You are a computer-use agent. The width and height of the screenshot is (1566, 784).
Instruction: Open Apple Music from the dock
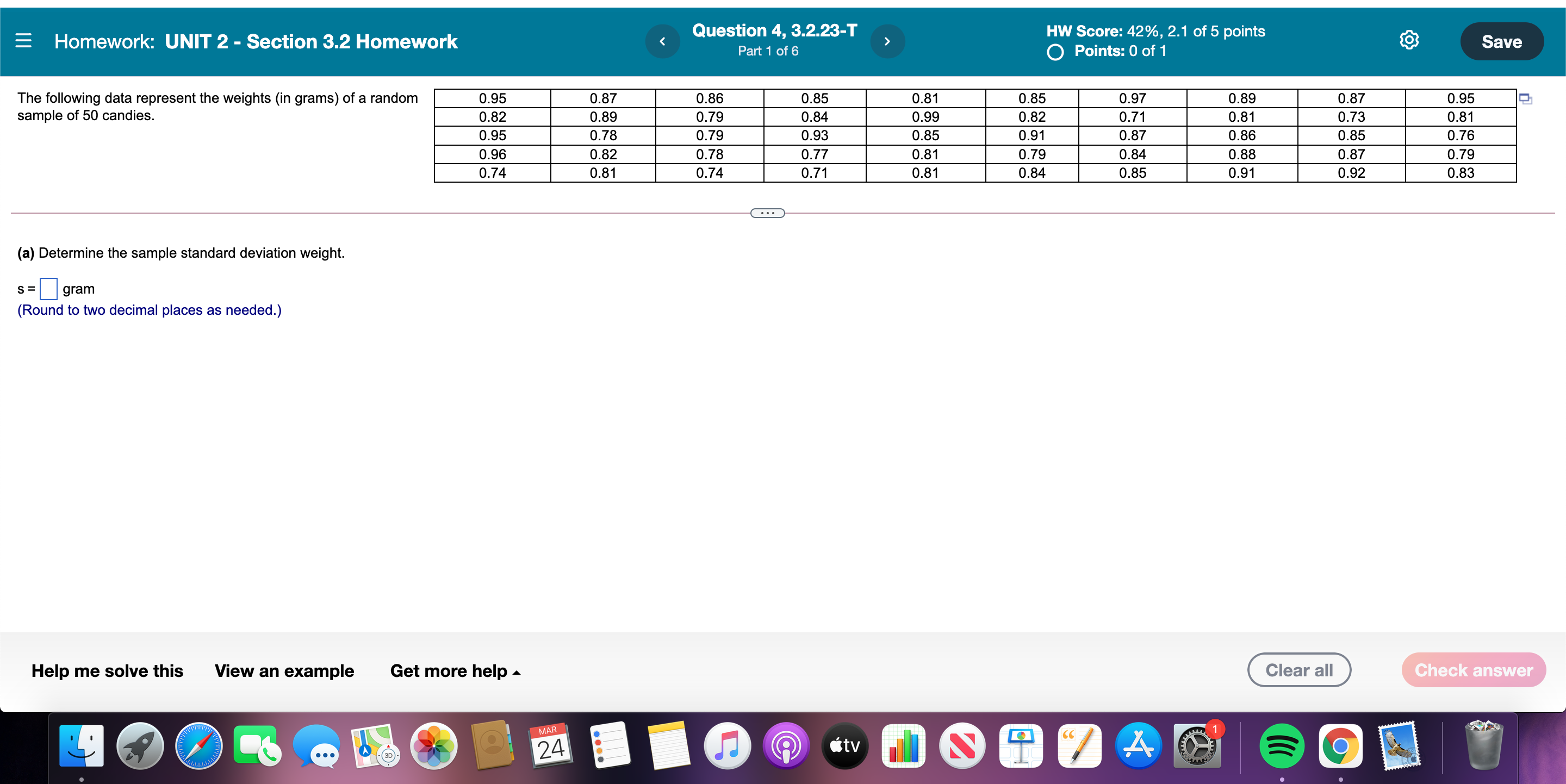(x=728, y=747)
